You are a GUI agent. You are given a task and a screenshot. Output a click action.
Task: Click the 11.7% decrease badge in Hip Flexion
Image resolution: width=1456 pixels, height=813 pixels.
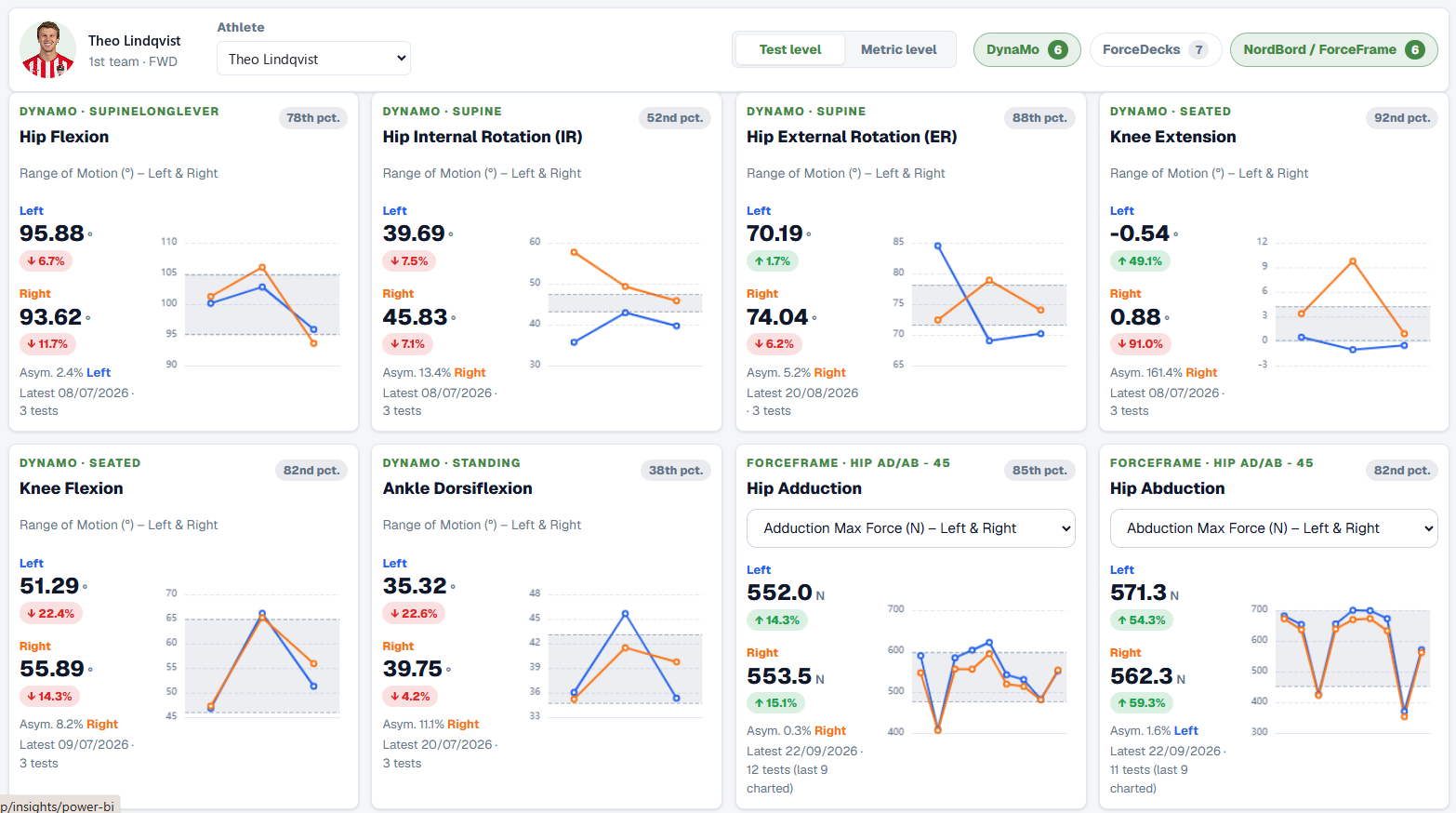click(47, 344)
